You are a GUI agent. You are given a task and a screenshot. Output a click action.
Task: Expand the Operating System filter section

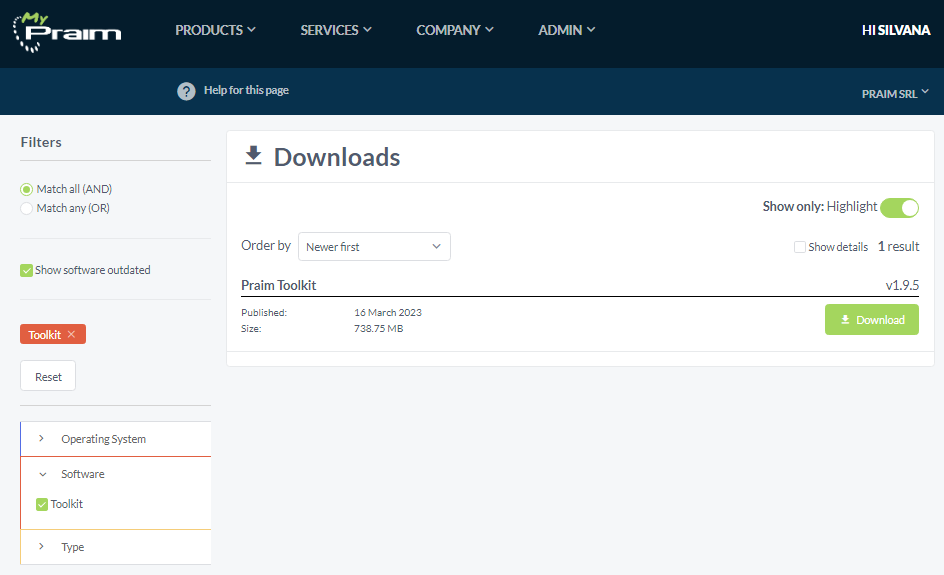[116, 439]
